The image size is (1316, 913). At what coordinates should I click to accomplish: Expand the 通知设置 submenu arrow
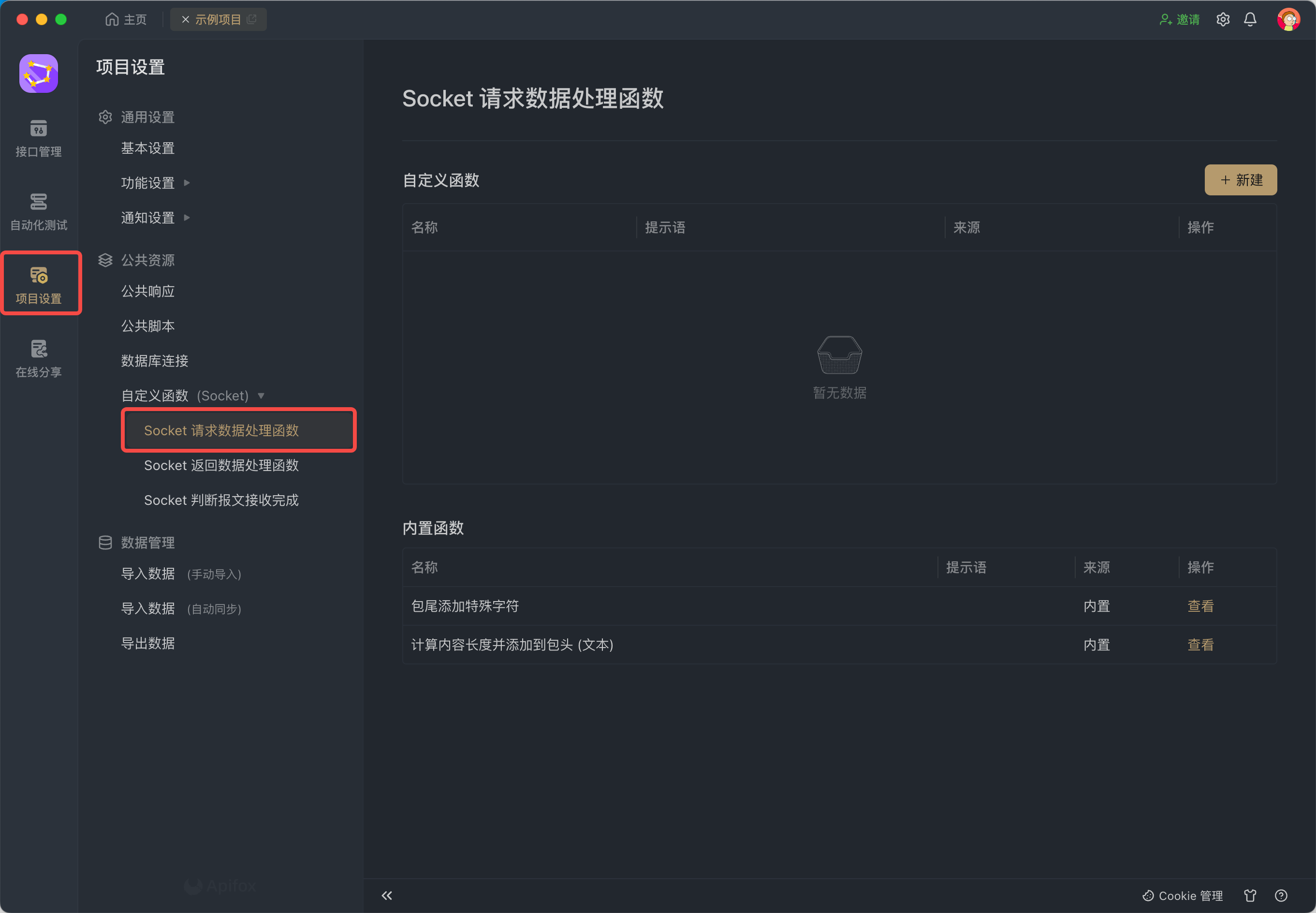pos(187,218)
